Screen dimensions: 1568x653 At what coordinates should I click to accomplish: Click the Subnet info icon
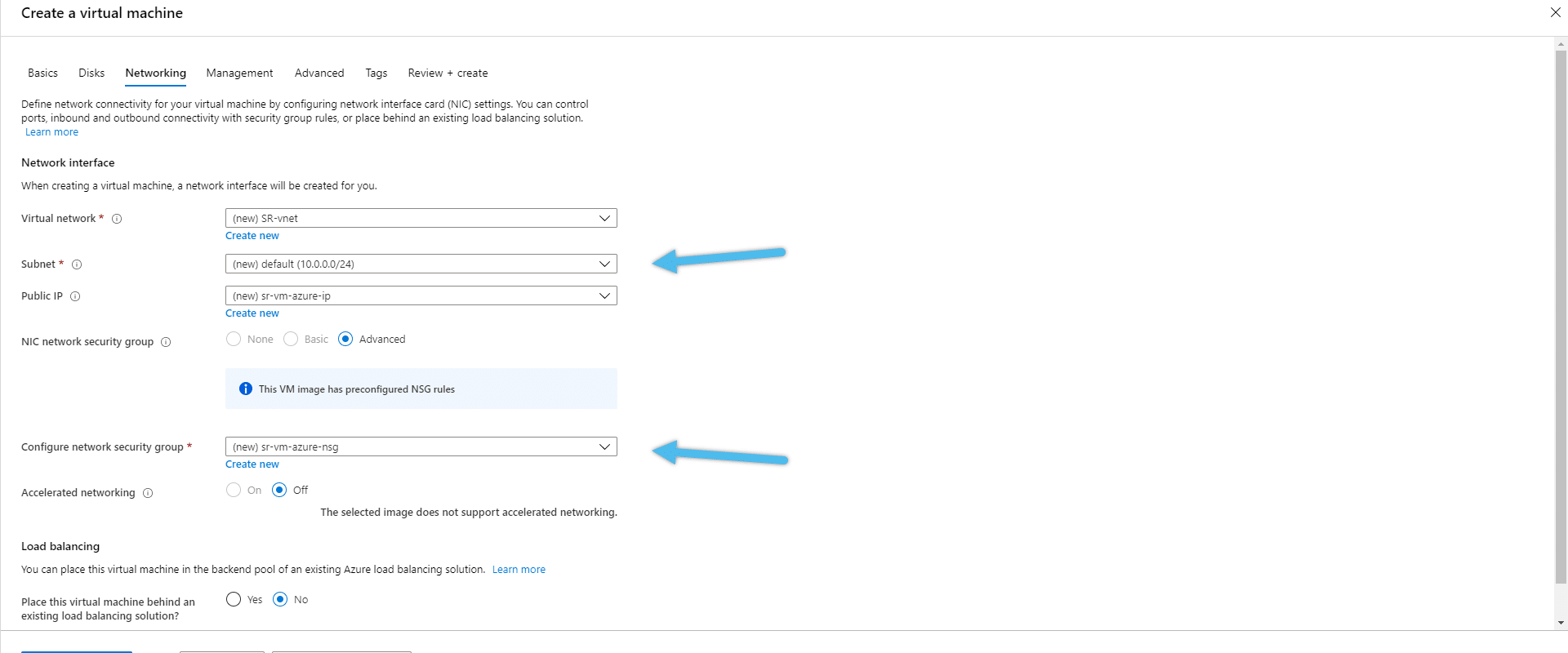point(77,264)
